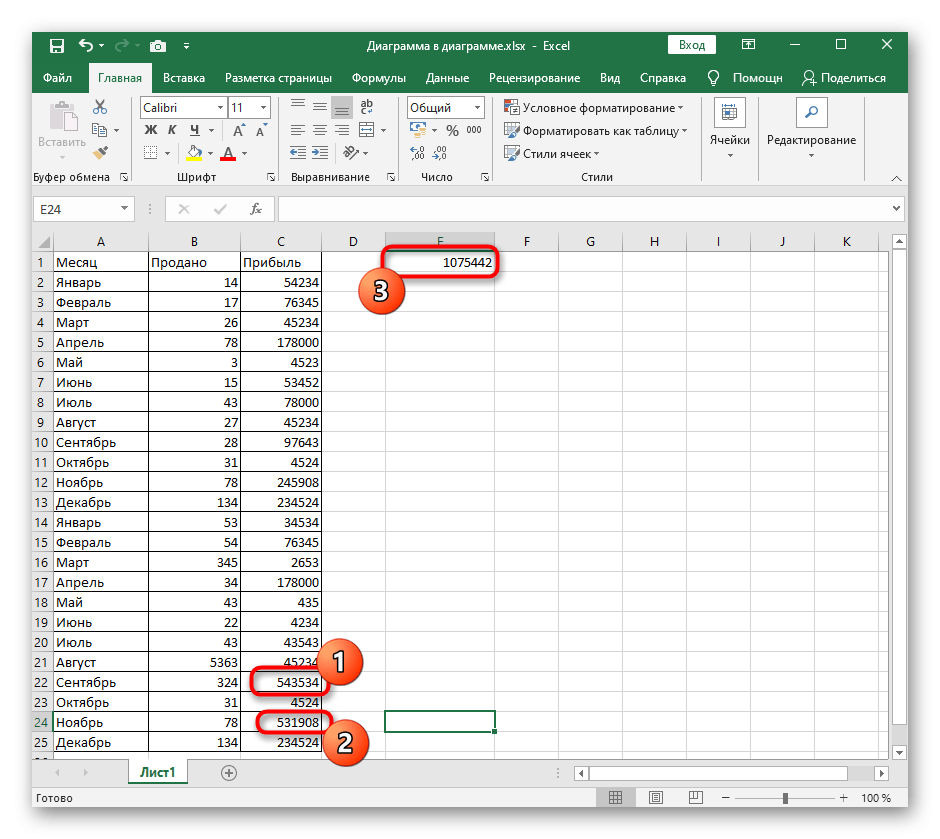Open Стили ячеек menu
The width and height of the screenshot is (940, 839).
point(552,153)
